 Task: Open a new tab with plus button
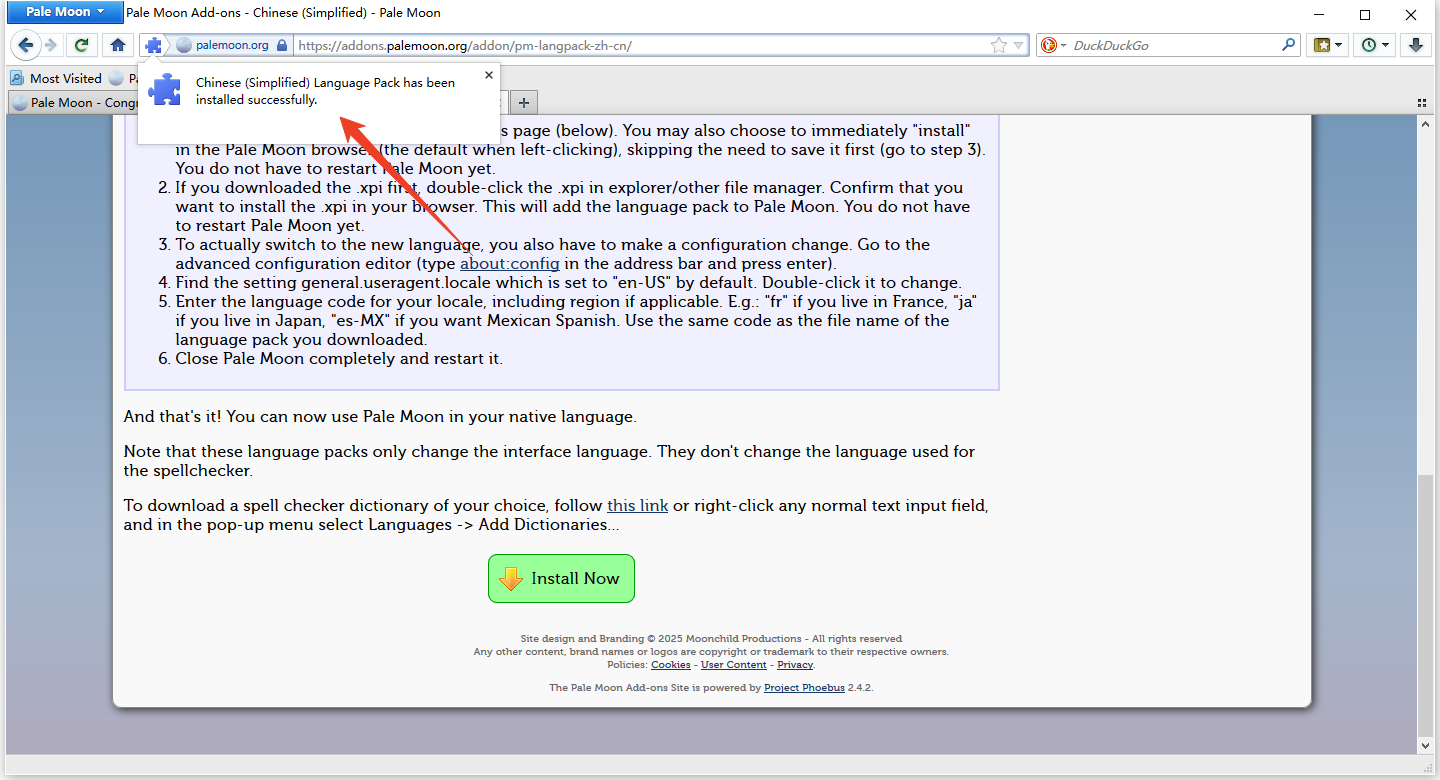[524, 102]
